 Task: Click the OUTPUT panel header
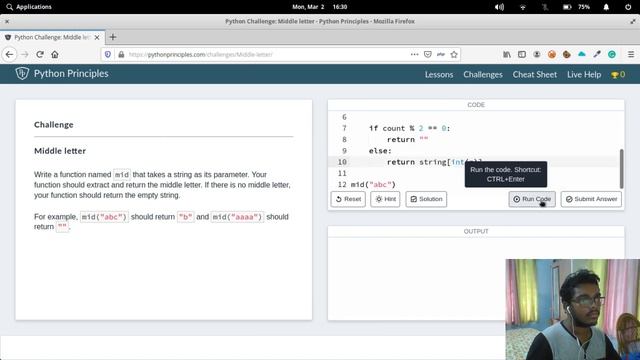476,231
